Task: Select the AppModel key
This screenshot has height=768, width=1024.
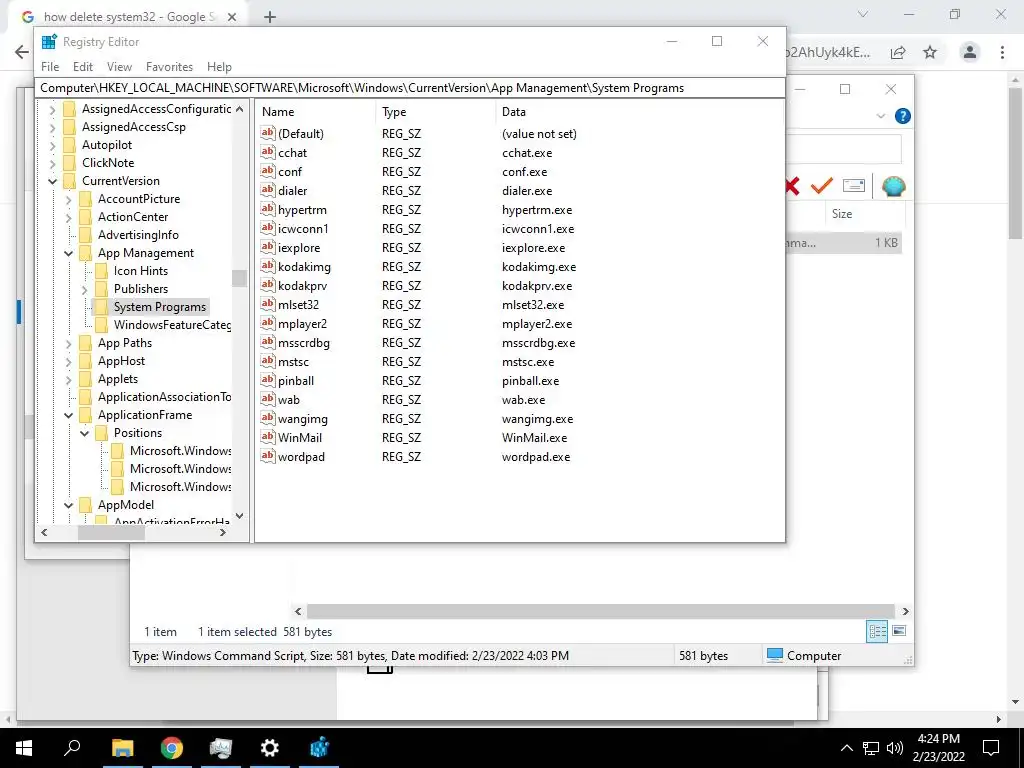Action: pos(126,505)
